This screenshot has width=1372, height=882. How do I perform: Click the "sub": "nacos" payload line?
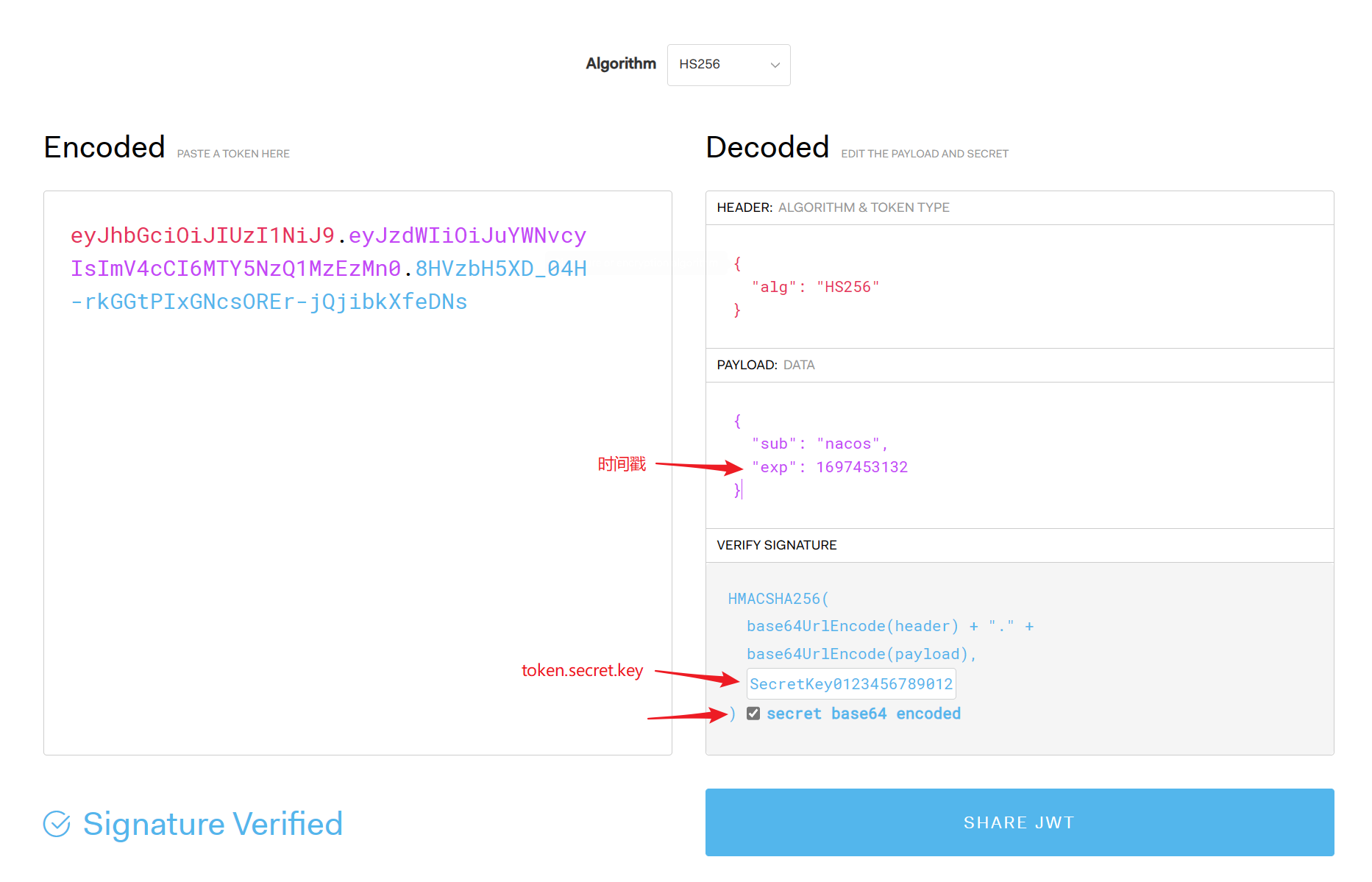(820, 444)
